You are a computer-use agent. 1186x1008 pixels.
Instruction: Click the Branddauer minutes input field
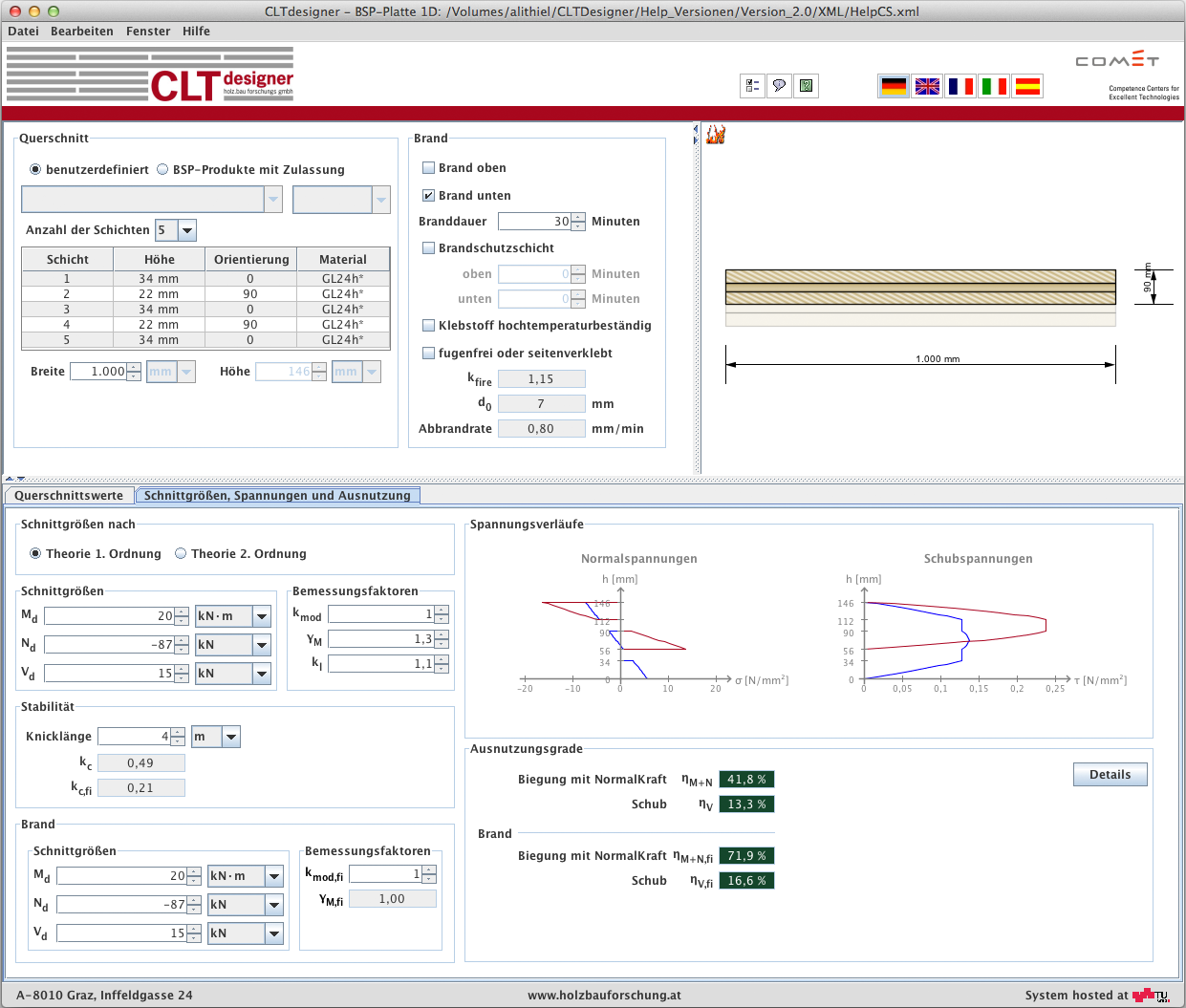[x=534, y=222]
